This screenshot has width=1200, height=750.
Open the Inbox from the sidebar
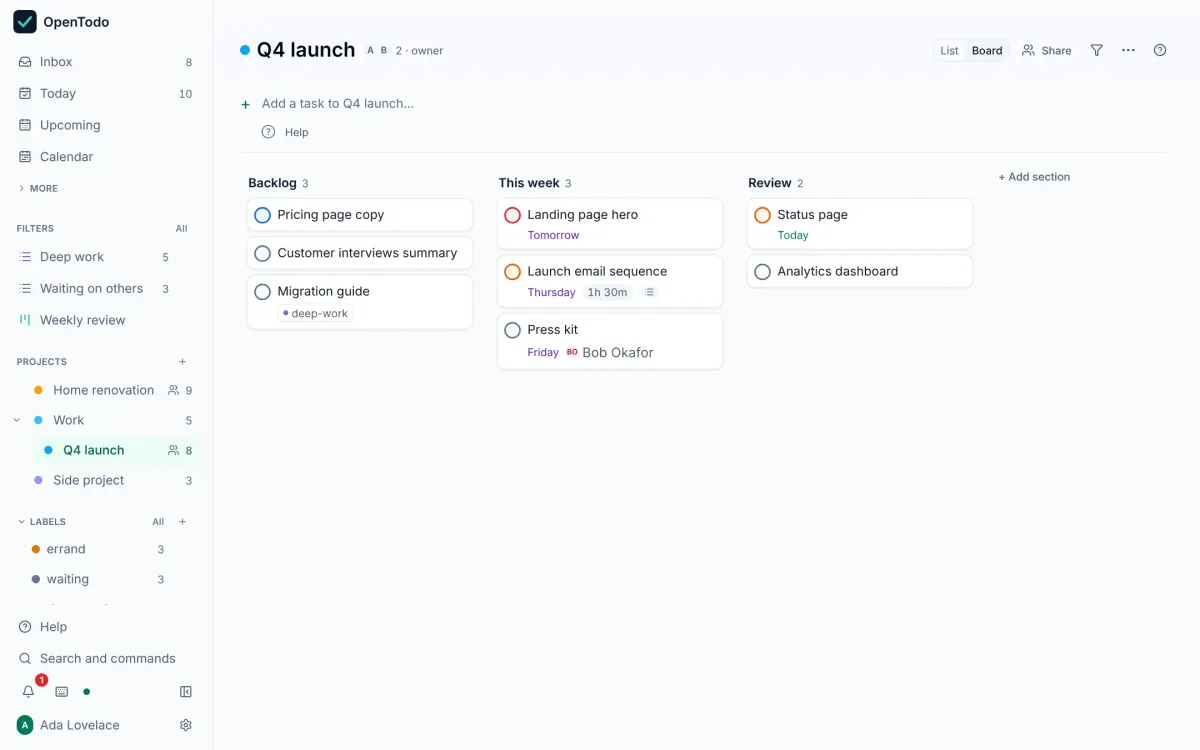[x=106, y=62]
